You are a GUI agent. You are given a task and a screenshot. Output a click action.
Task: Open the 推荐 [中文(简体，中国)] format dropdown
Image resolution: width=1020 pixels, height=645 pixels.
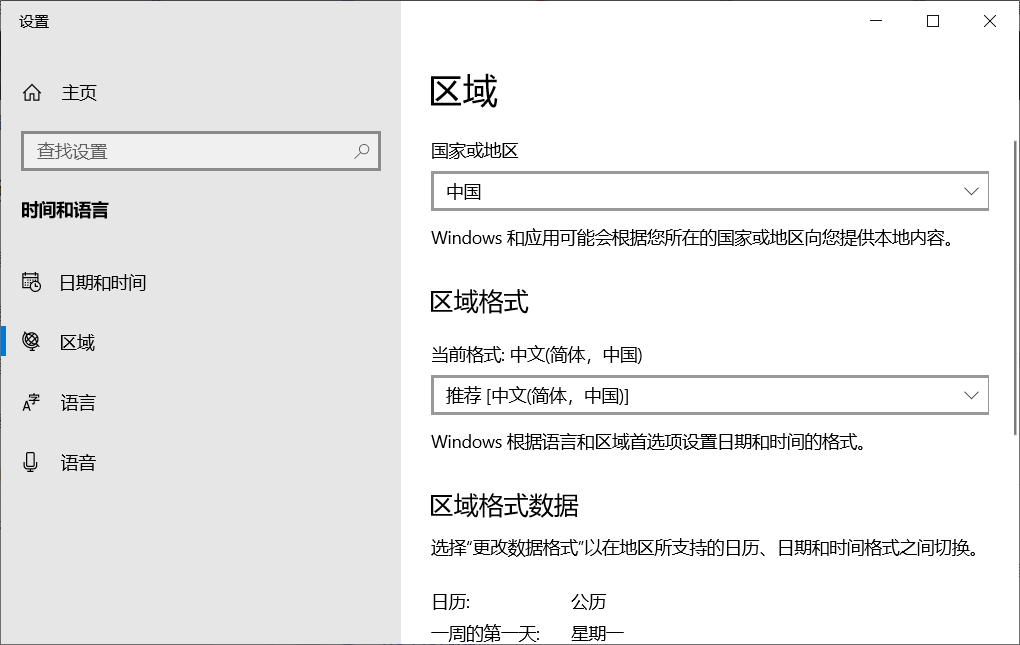(x=690, y=396)
